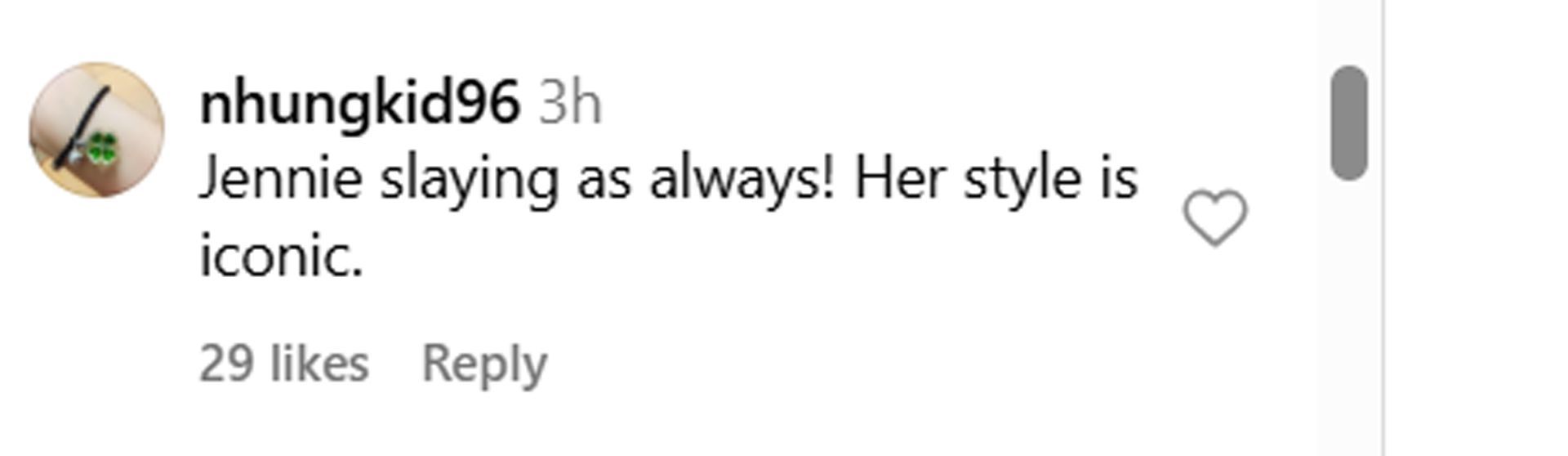Click the scrollbar track below the thumb

[1348, 327]
